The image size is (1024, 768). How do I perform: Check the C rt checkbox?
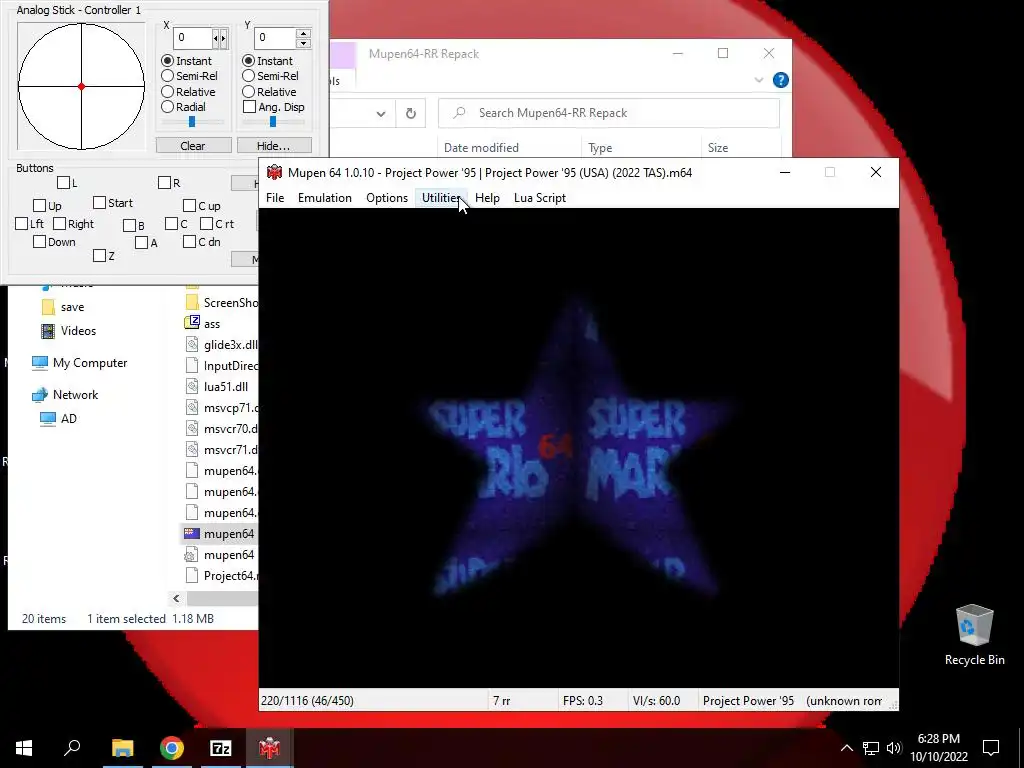[x=206, y=224]
